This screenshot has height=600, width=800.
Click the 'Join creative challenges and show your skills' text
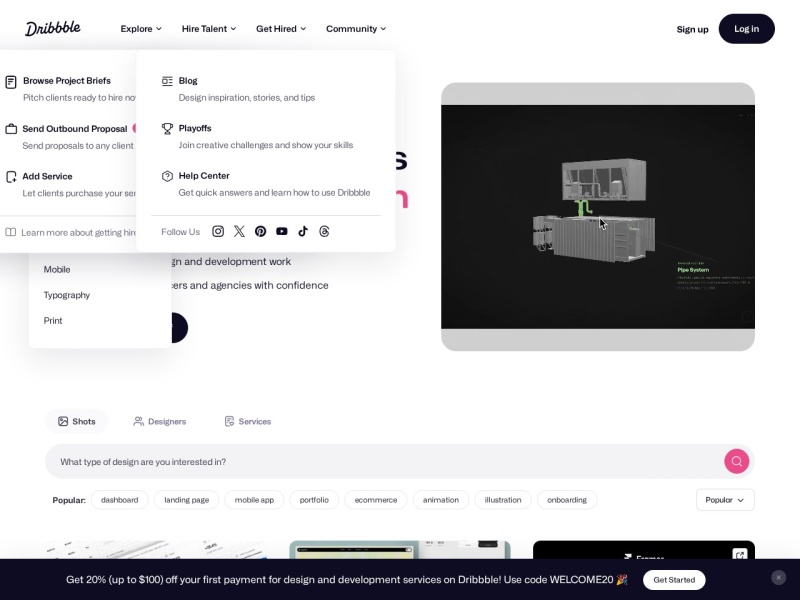[266, 145]
